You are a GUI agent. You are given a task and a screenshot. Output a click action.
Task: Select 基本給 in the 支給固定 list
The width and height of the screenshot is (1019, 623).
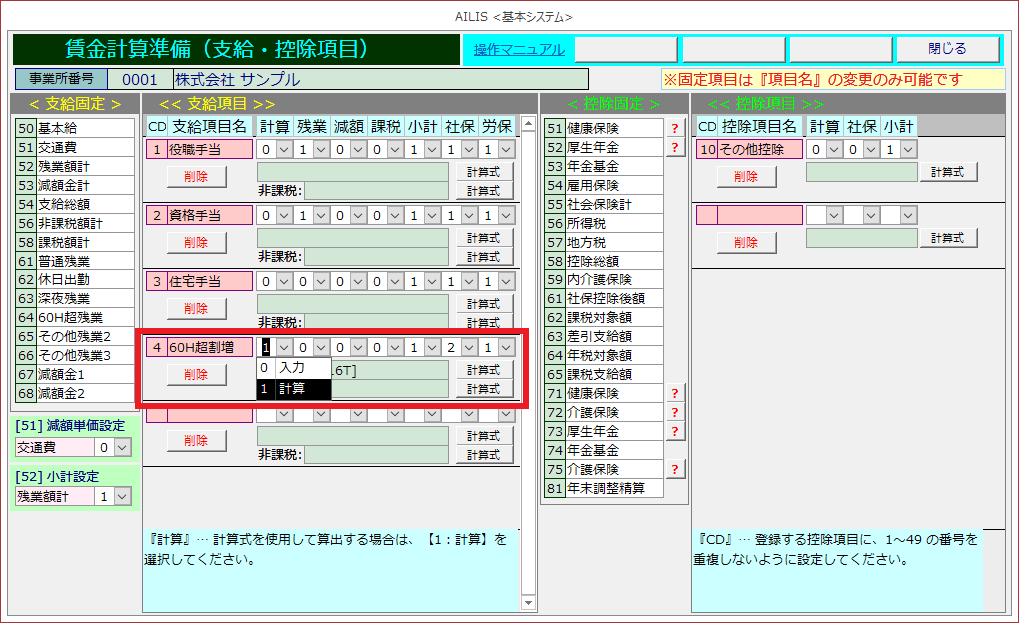(x=85, y=128)
